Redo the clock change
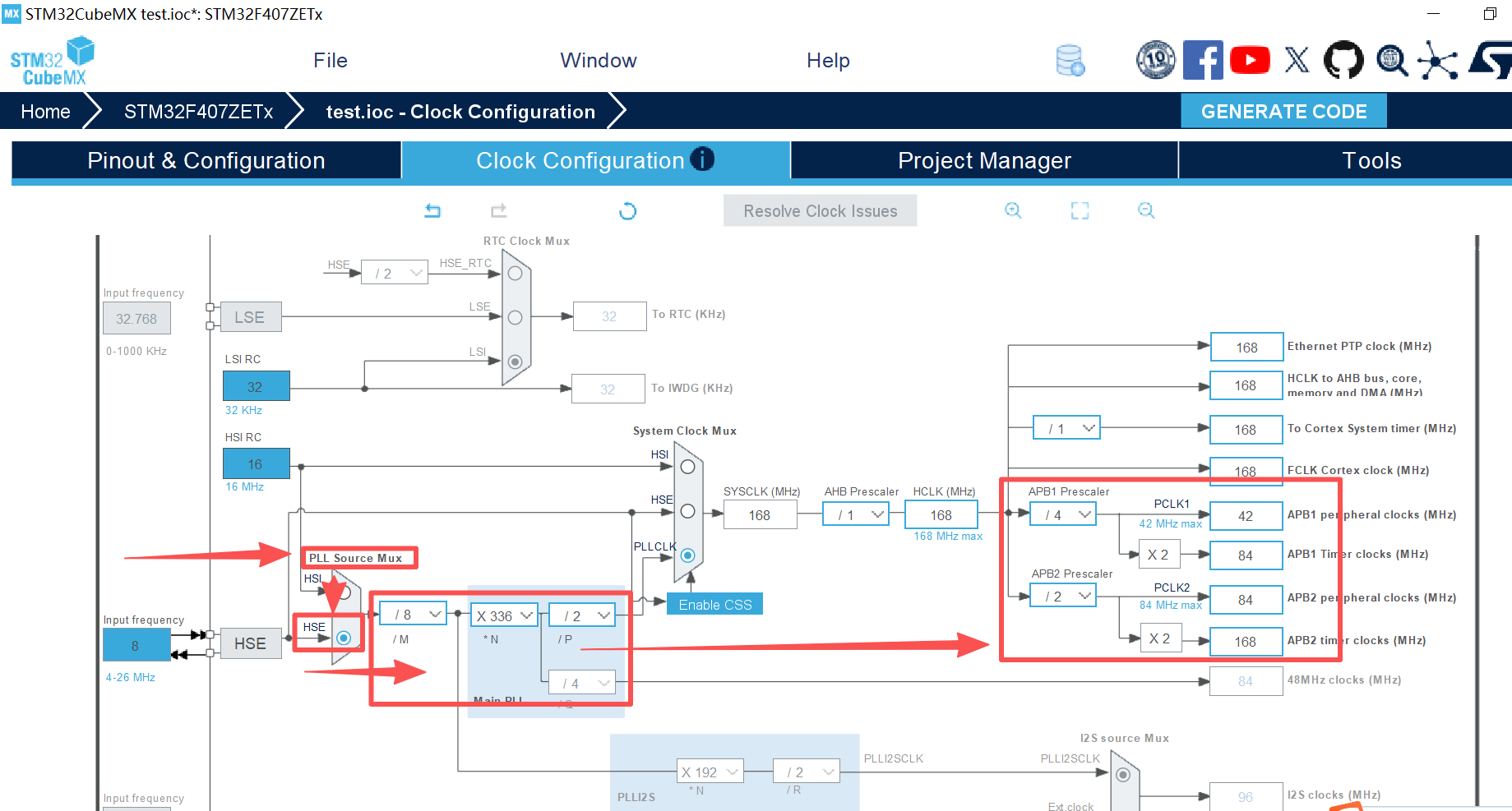The image size is (1512, 811). coord(499,211)
